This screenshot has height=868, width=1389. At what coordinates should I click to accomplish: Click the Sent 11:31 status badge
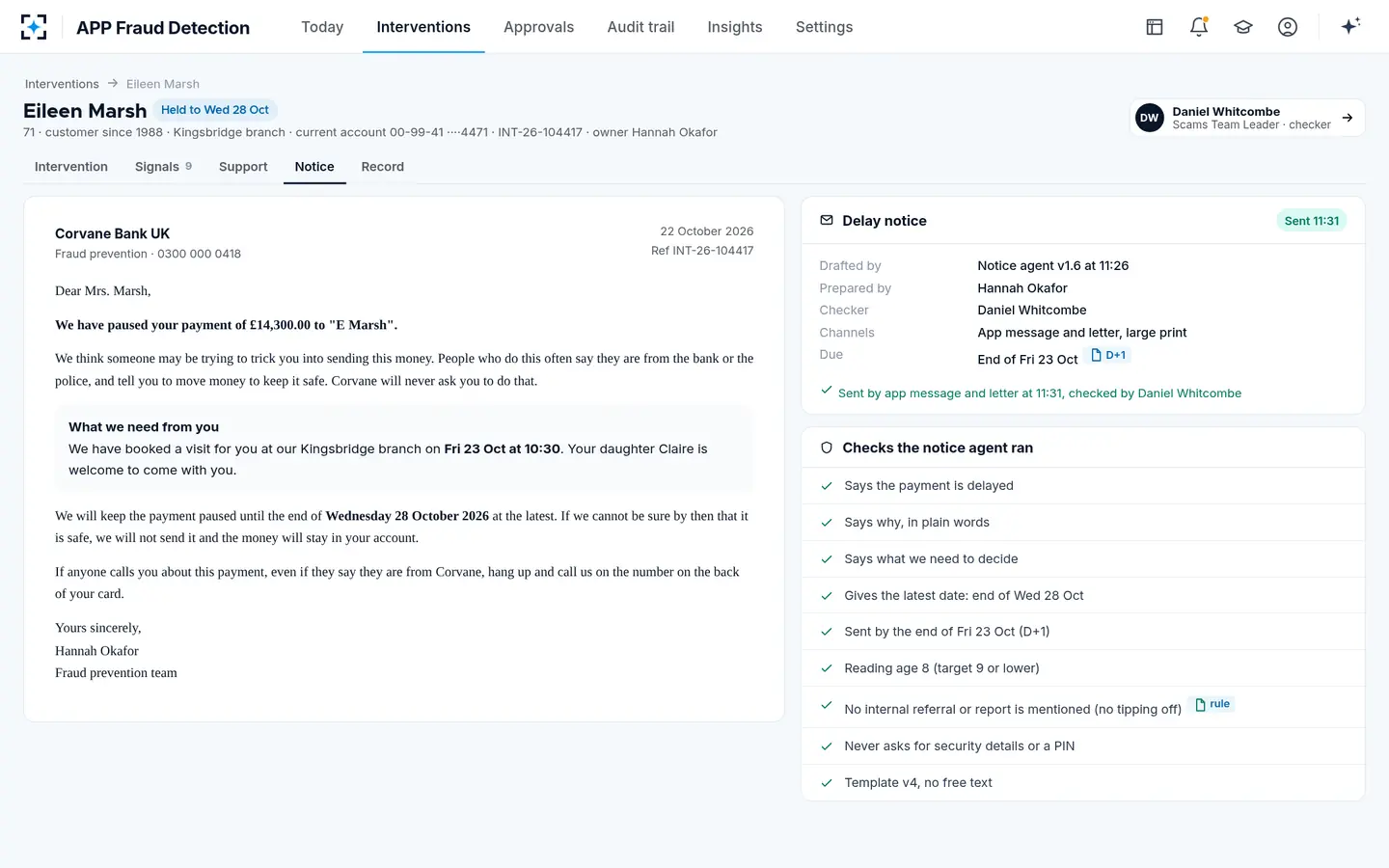[x=1312, y=221]
